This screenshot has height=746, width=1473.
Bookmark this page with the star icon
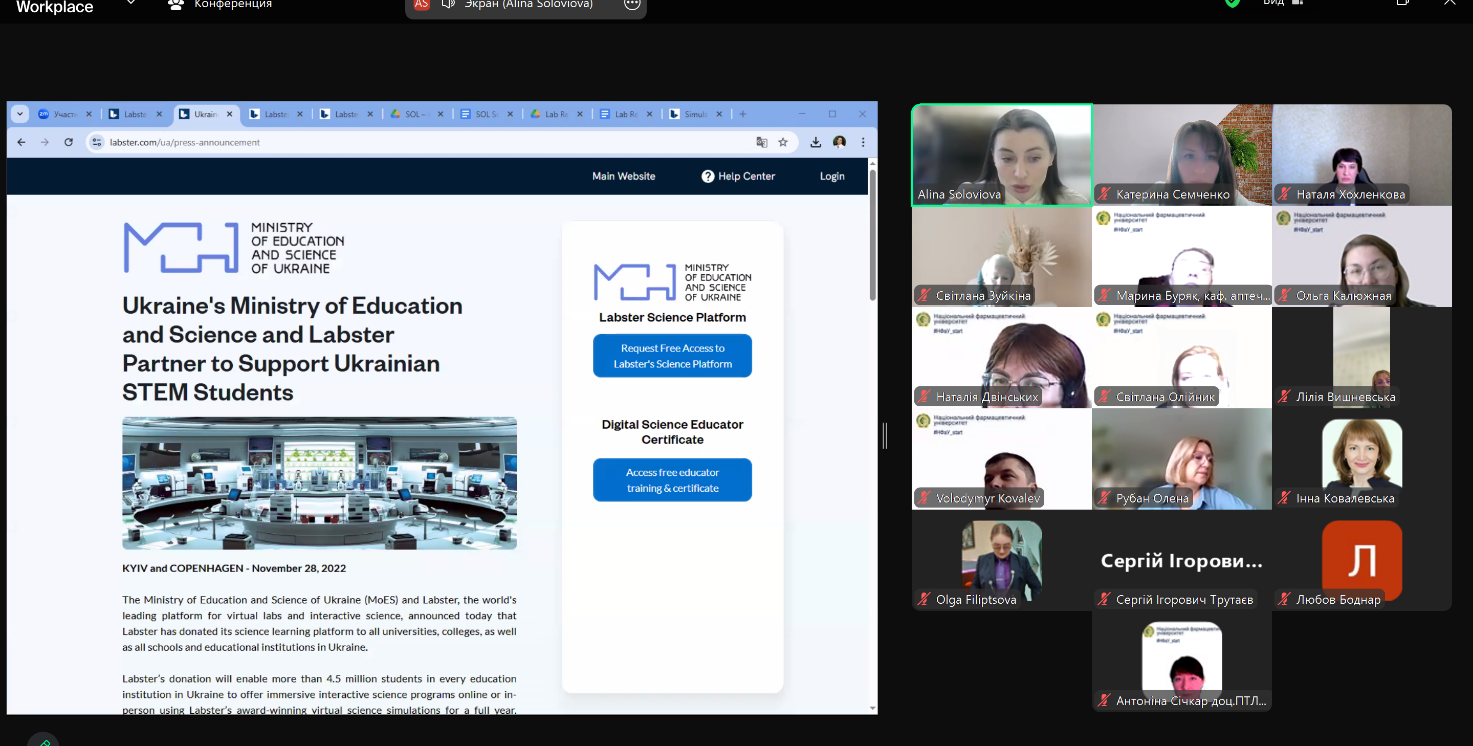[783, 142]
